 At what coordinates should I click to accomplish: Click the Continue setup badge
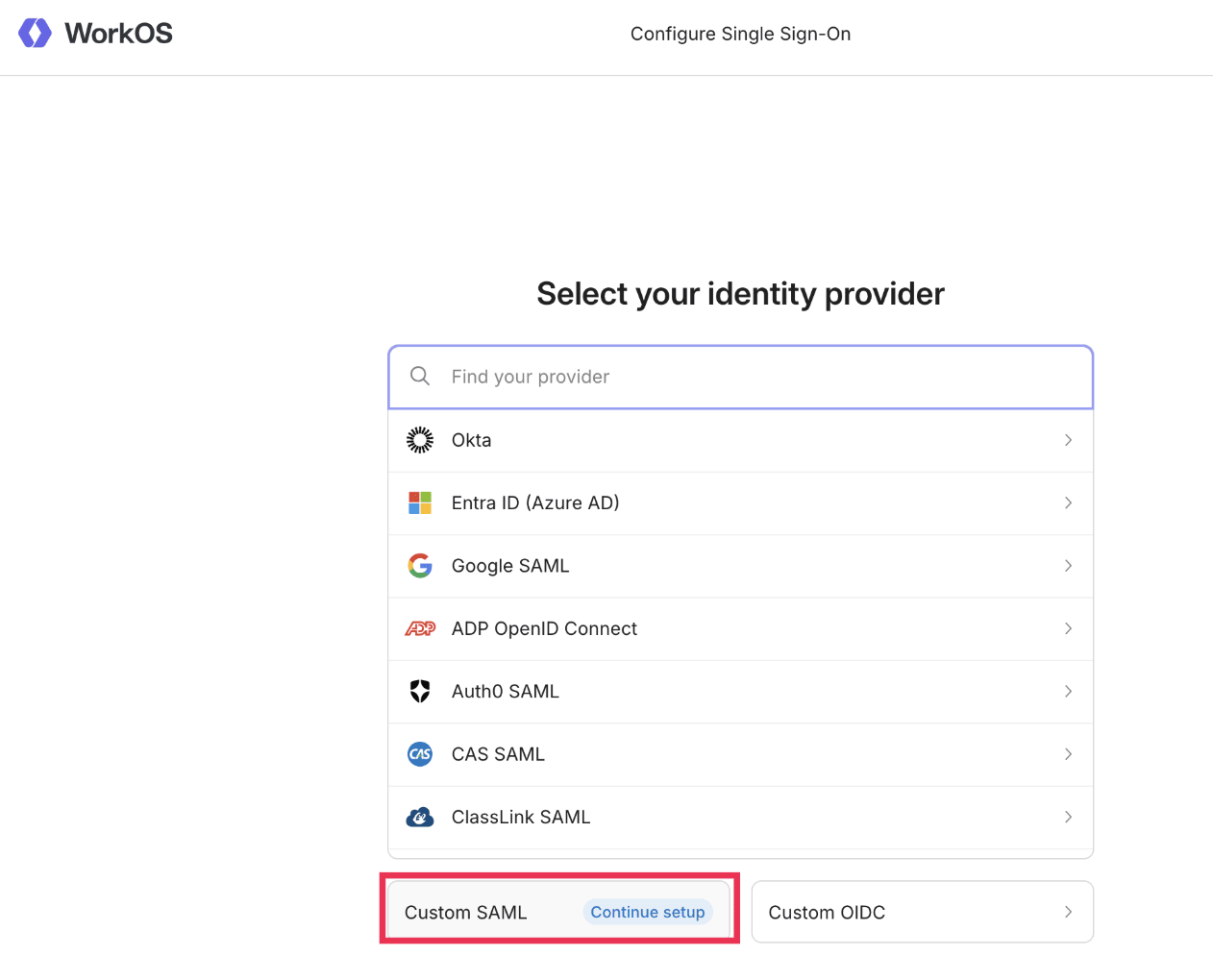(648, 912)
